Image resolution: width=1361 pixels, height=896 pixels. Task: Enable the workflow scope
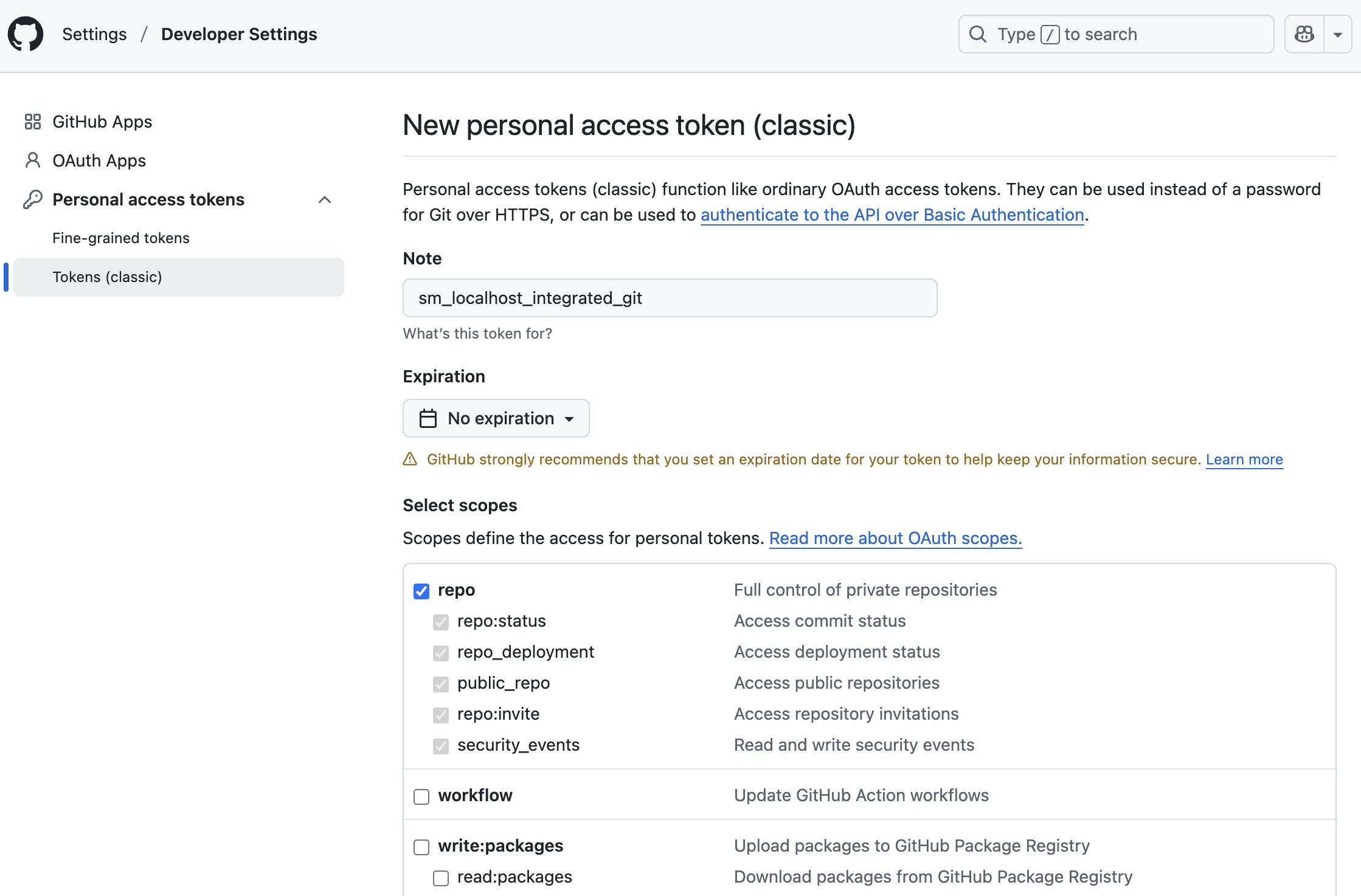point(421,796)
